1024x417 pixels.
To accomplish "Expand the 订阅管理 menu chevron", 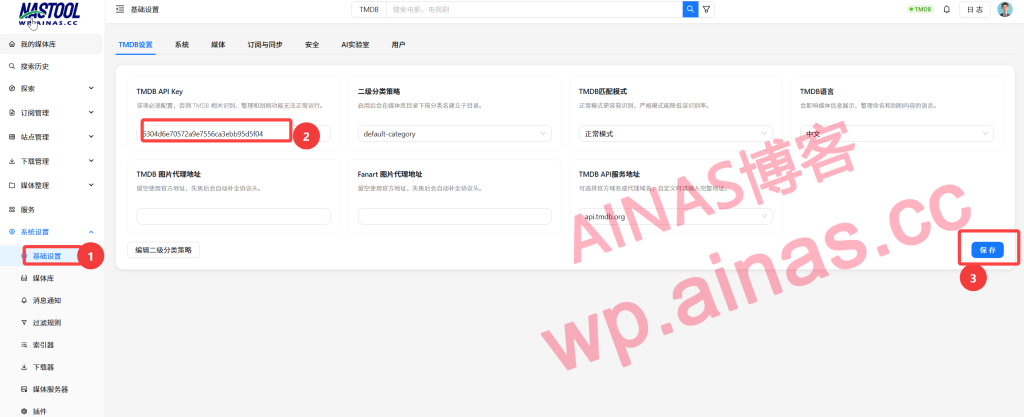I will 91,112.
